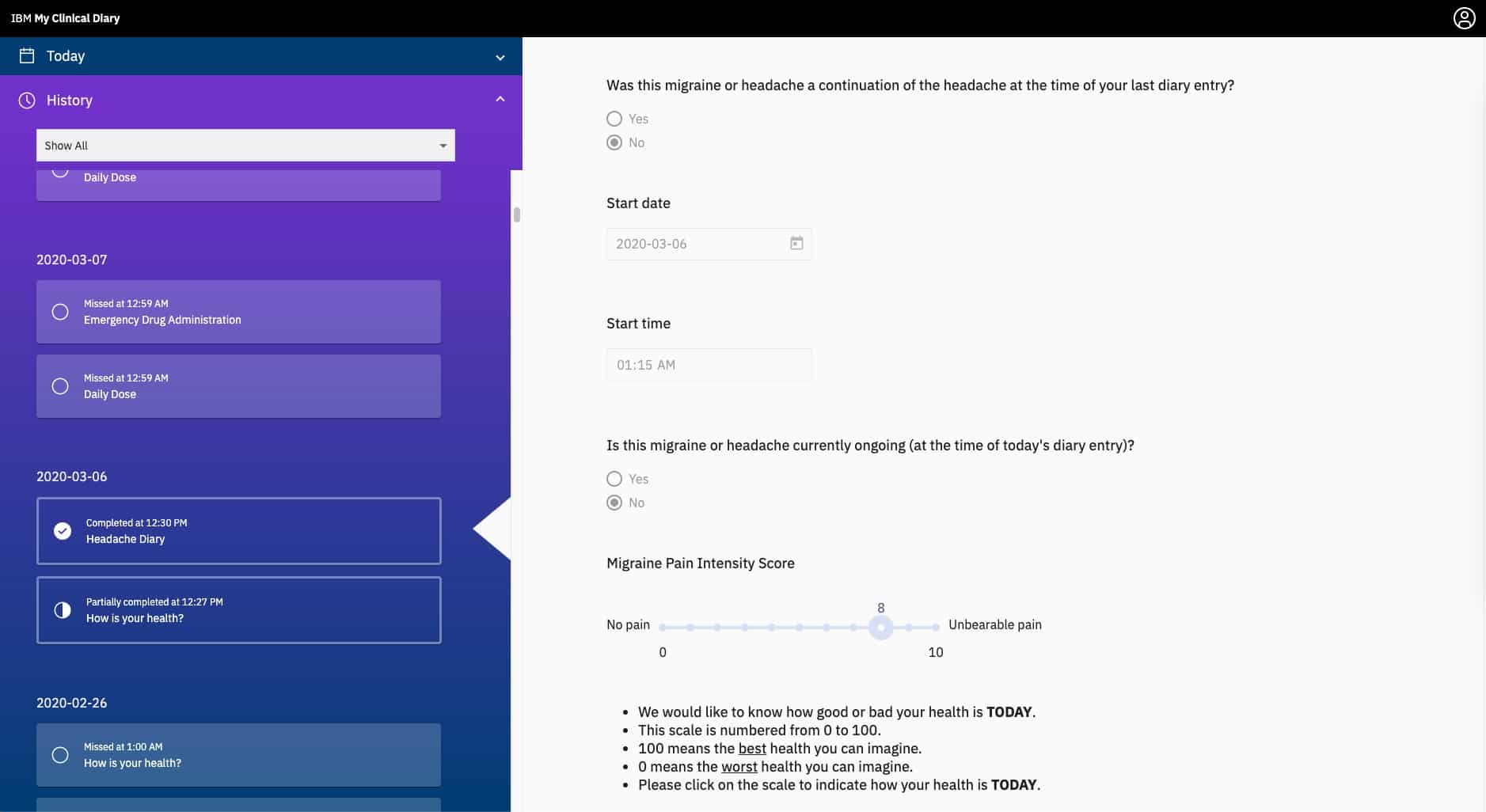
Task: Open the Start date calendar picker icon
Action: pyautogui.click(x=796, y=244)
